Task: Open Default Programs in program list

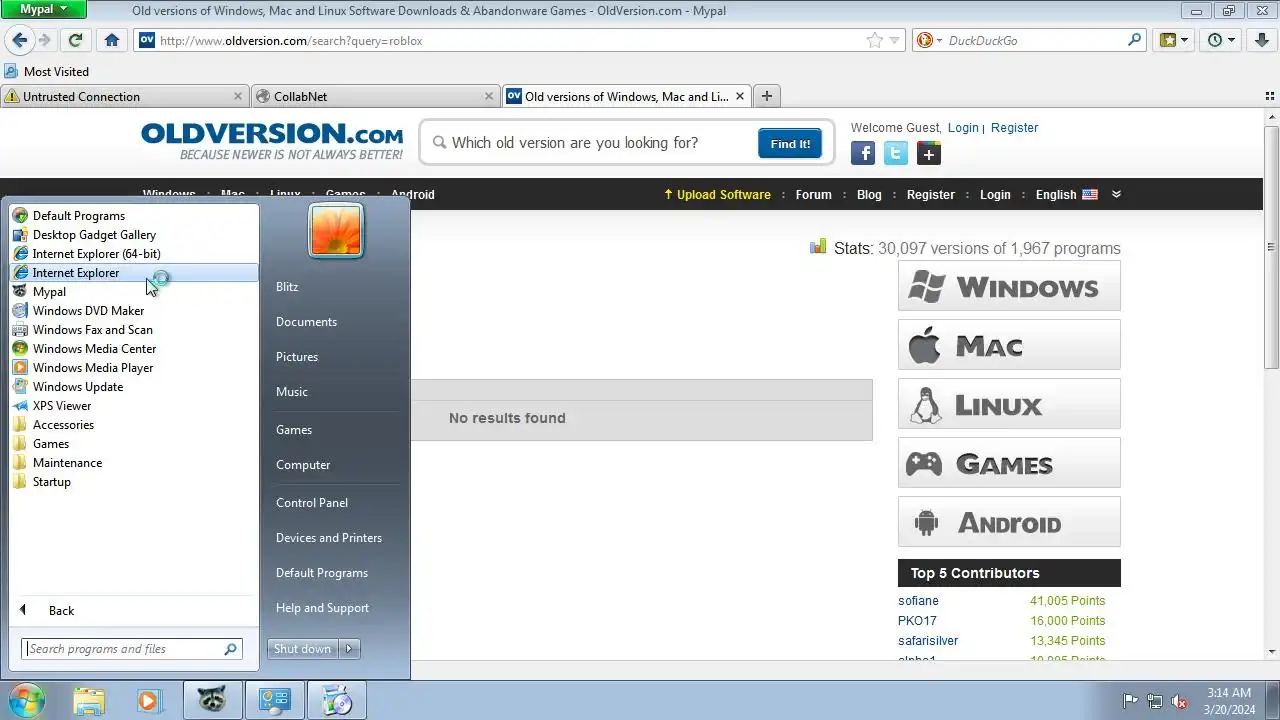Action: (x=134, y=216)
